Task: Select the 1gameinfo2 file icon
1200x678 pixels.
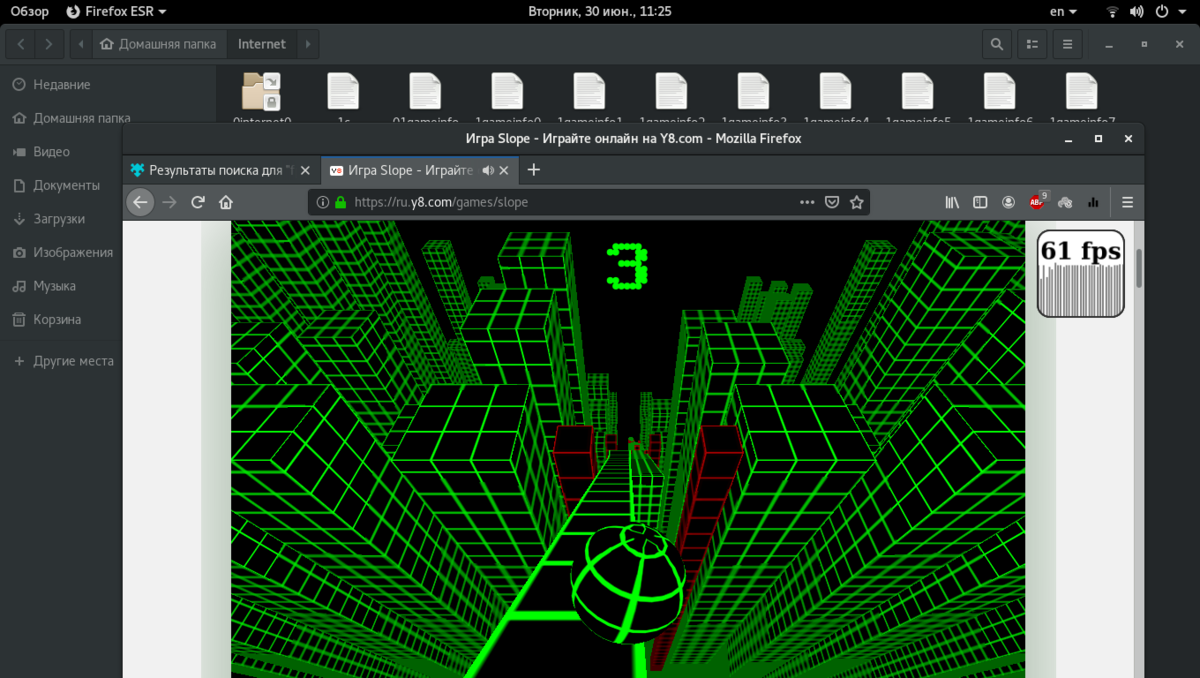Action: pyautogui.click(x=671, y=91)
